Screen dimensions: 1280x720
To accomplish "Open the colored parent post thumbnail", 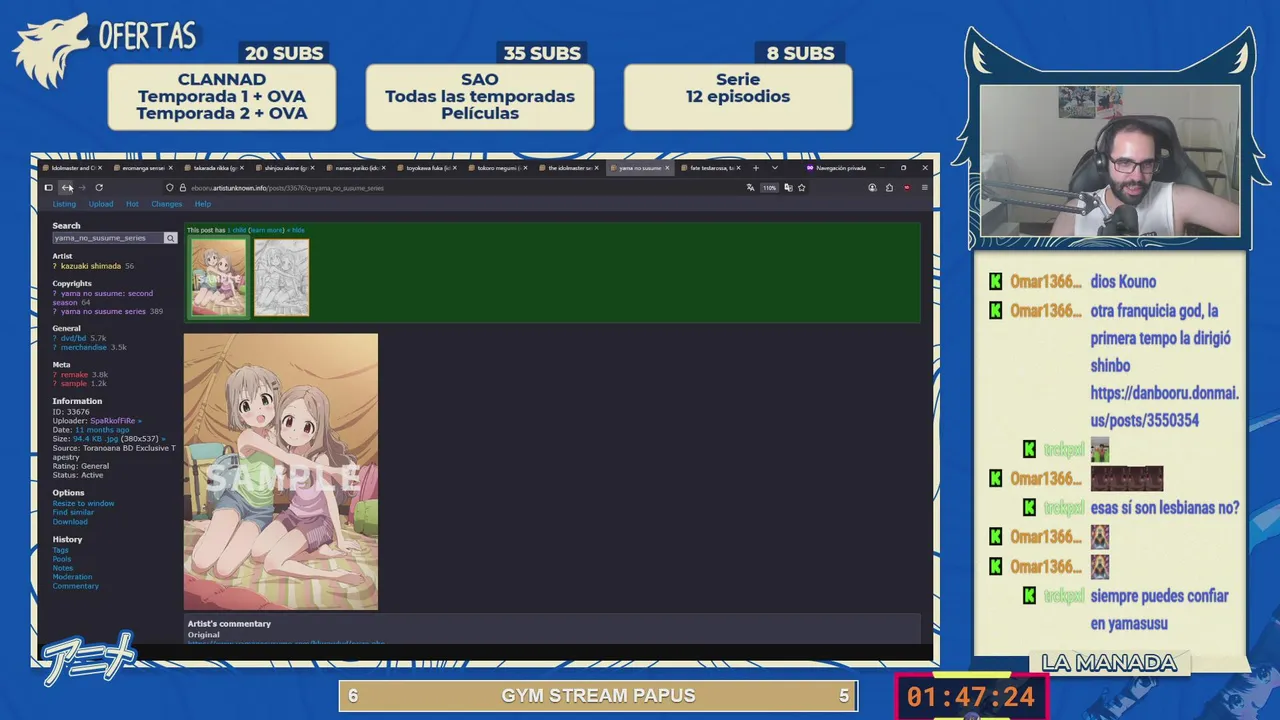I will pos(219,277).
